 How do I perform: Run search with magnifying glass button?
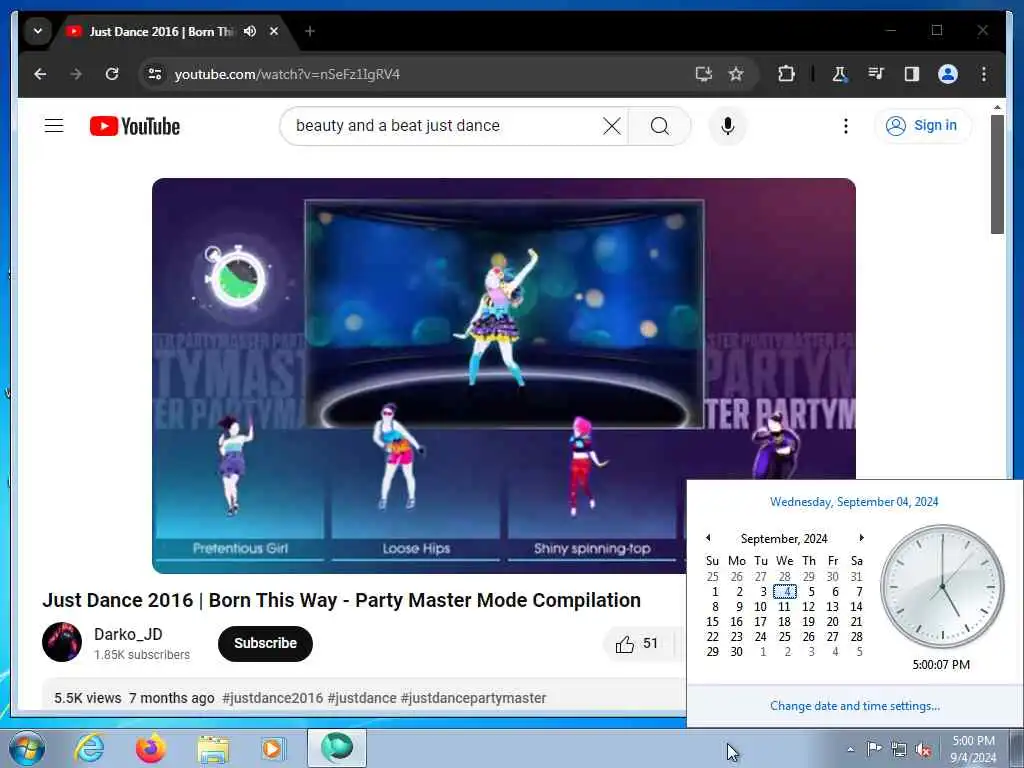(660, 125)
